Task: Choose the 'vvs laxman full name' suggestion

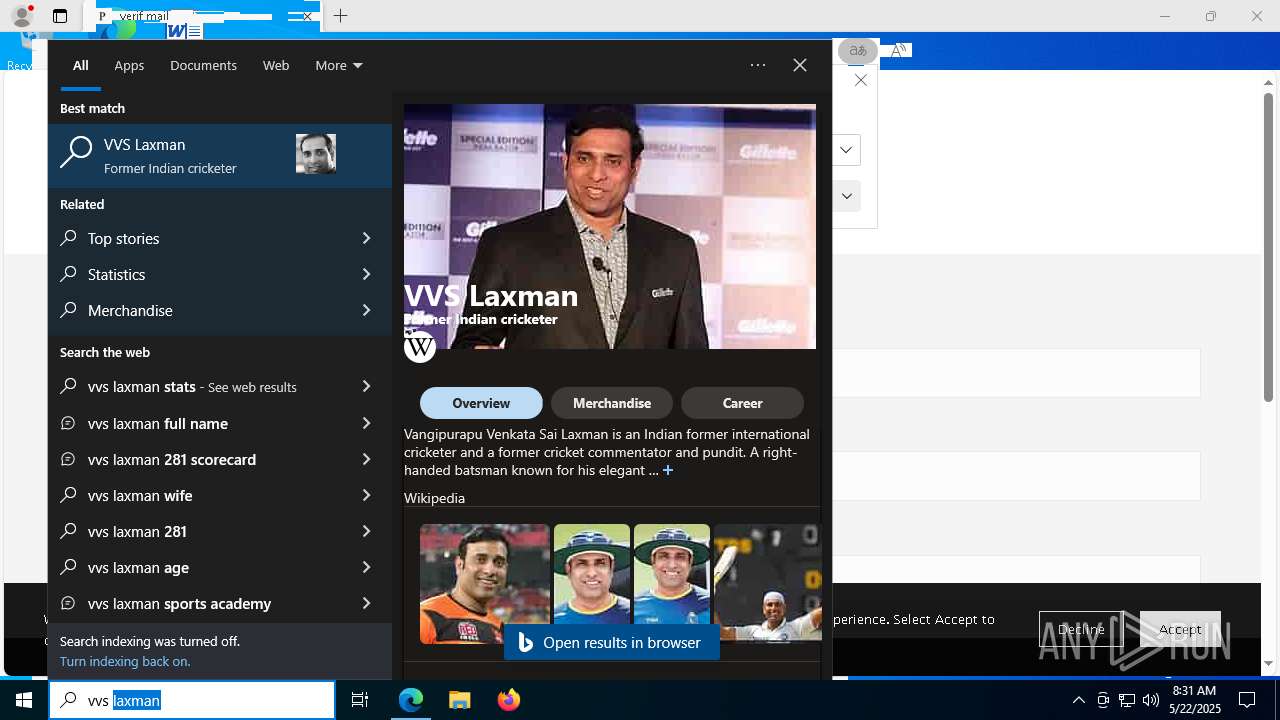Action: tap(220, 423)
